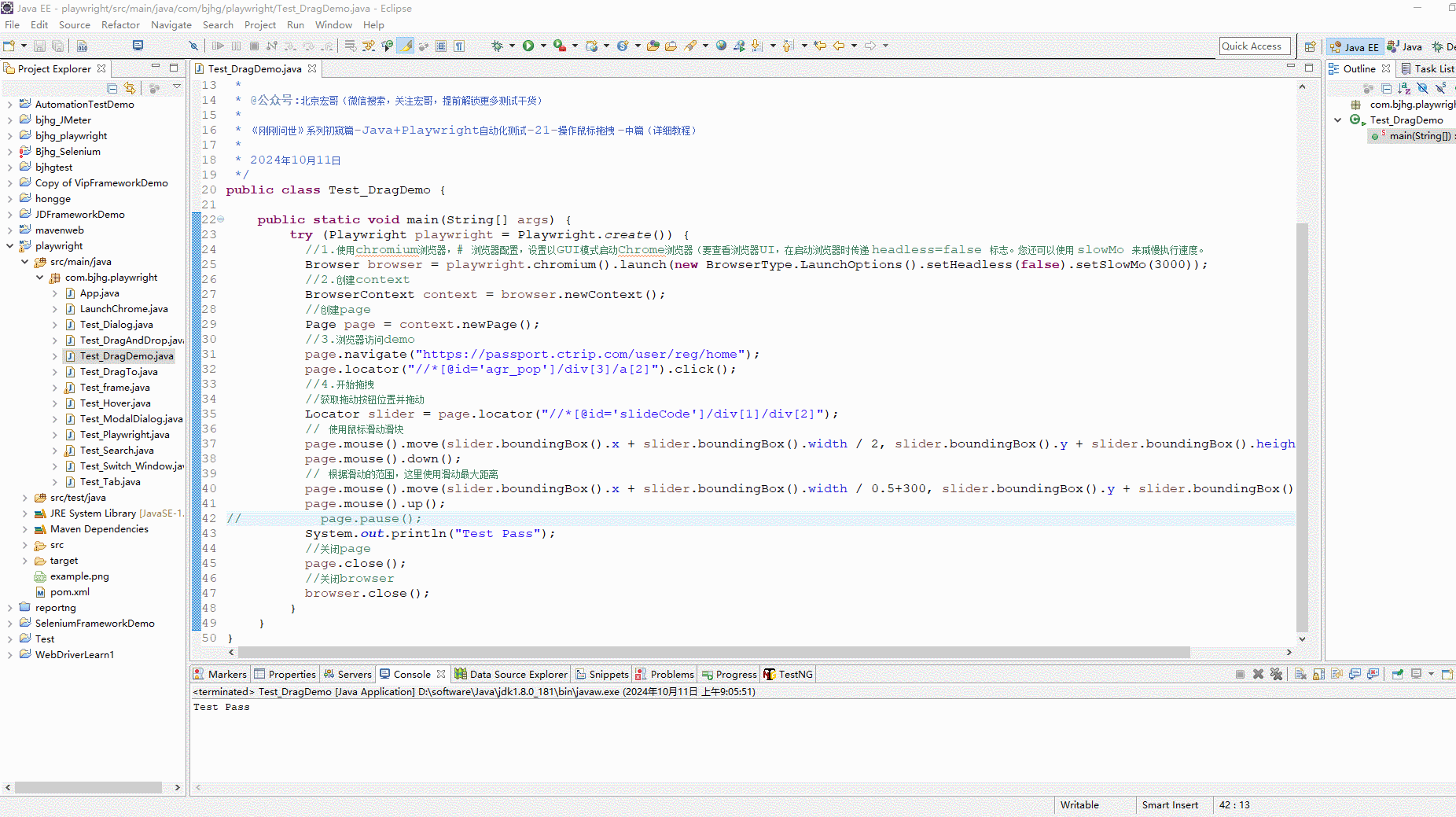Click the Collapse All icon in Outline
The image size is (1456, 817).
click(x=1386, y=88)
